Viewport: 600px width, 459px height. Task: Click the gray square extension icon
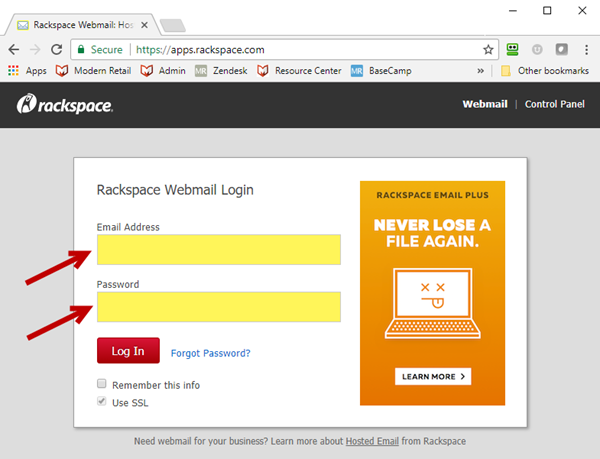pos(562,49)
